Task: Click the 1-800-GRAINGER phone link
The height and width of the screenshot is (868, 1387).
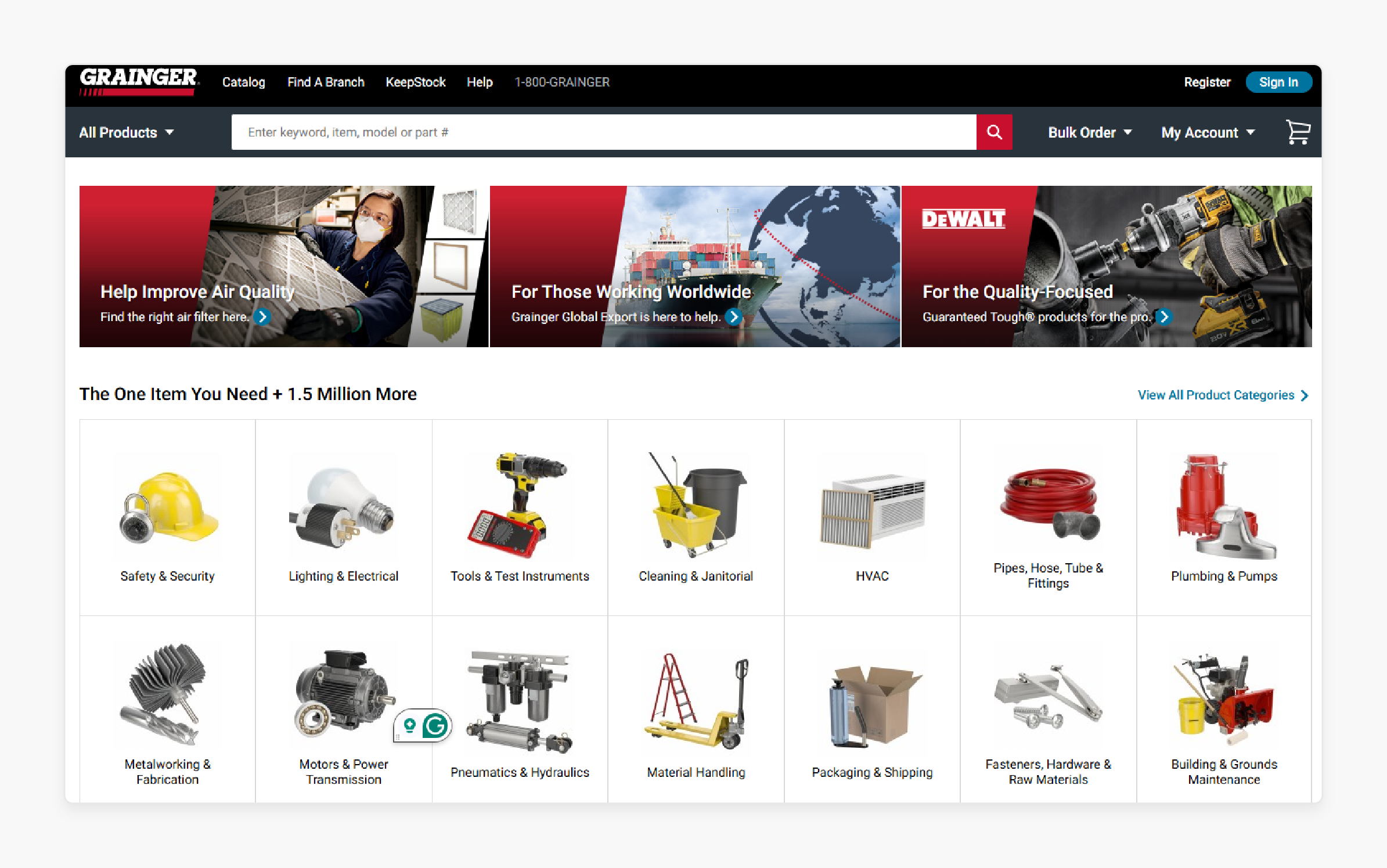Action: pyautogui.click(x=562, y=82)
